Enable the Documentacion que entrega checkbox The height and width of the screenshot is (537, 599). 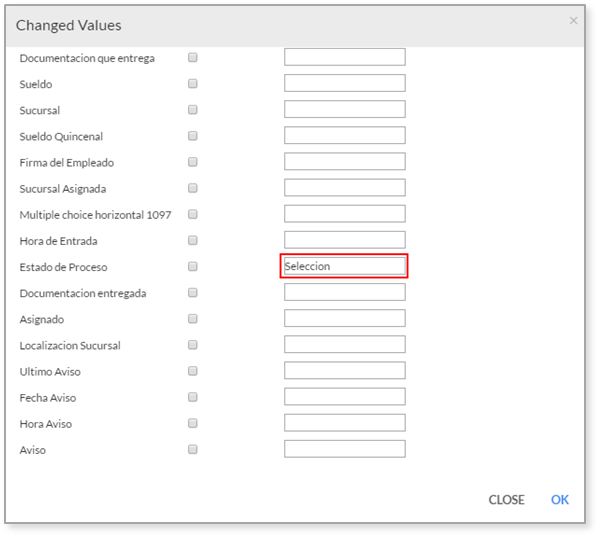pos(193,58)
